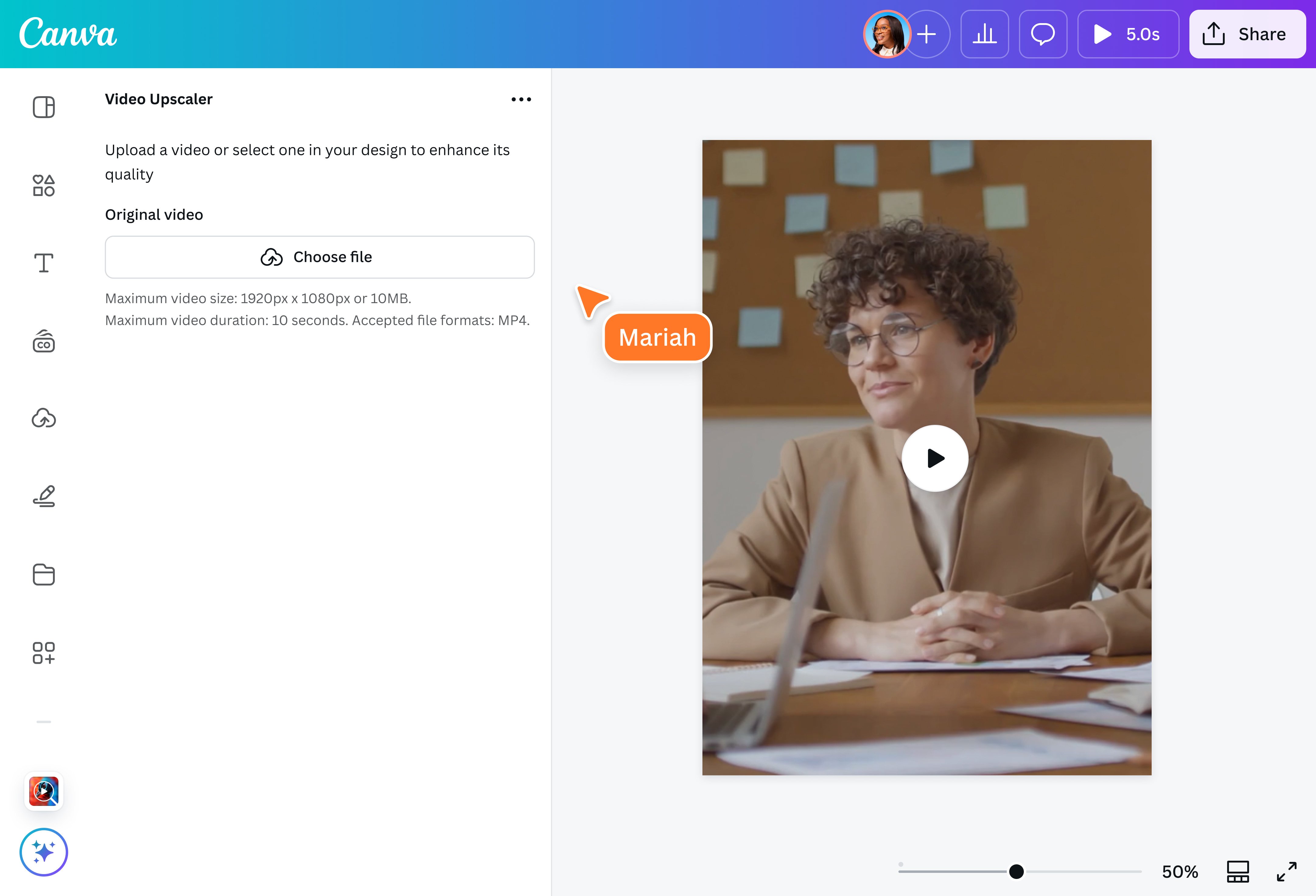View design insights with the chart icon

tap(985, 34)
